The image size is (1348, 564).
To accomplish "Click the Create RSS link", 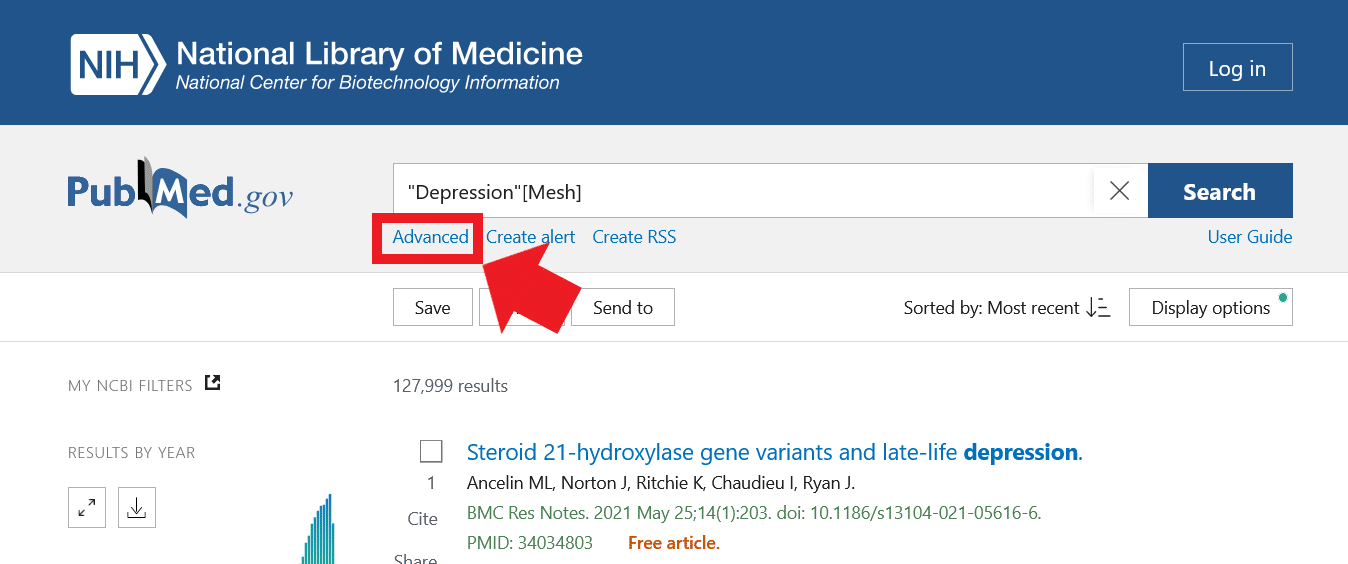I will click(x=634, y=237).
